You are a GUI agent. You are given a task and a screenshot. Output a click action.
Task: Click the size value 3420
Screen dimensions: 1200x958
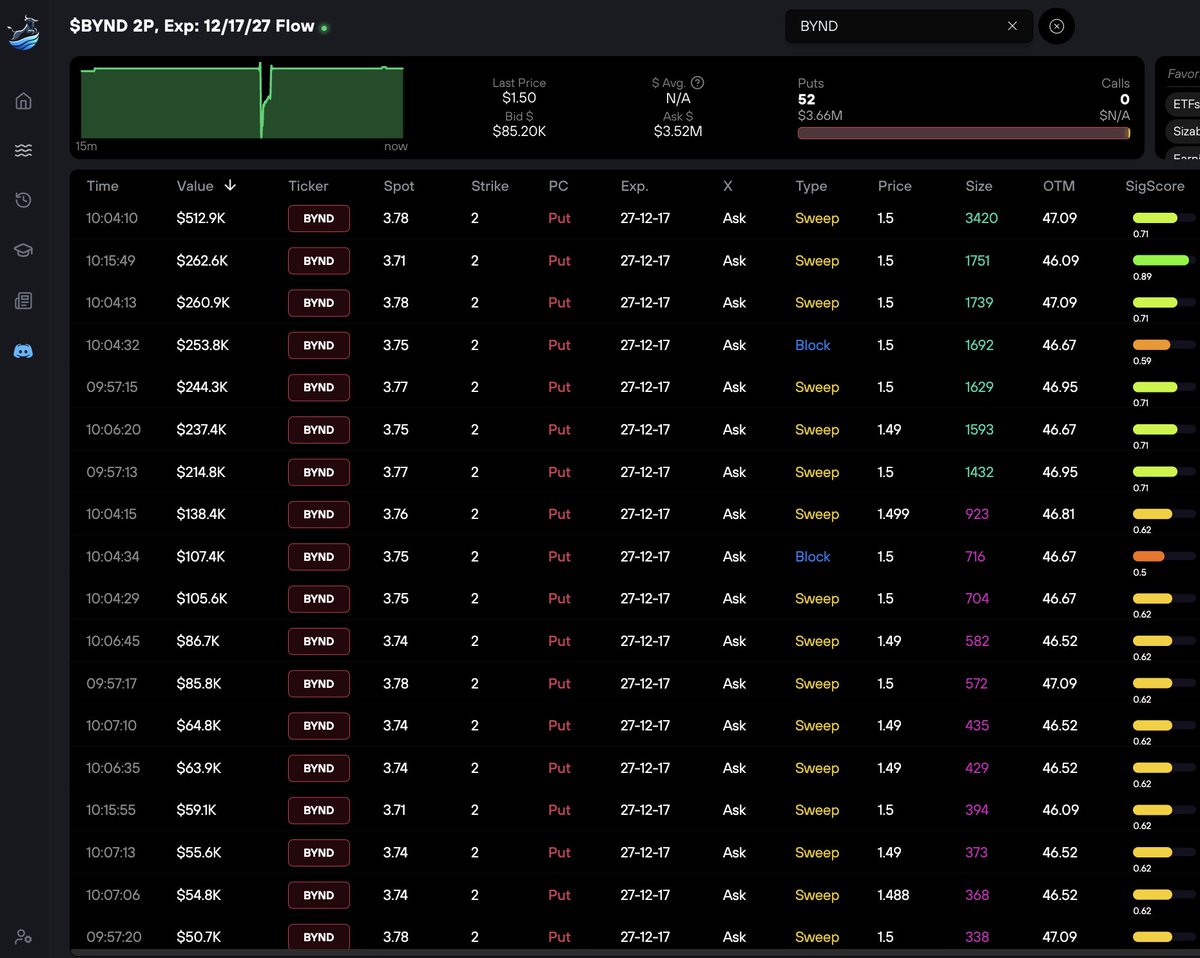[982, 218]
